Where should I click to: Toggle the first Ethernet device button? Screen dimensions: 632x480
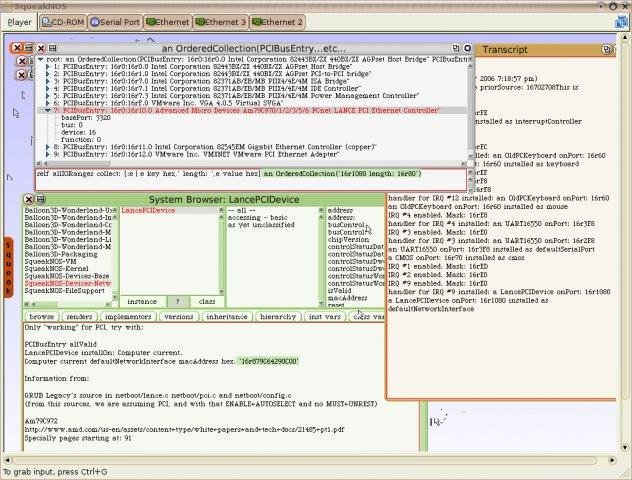tap(167, 22)
